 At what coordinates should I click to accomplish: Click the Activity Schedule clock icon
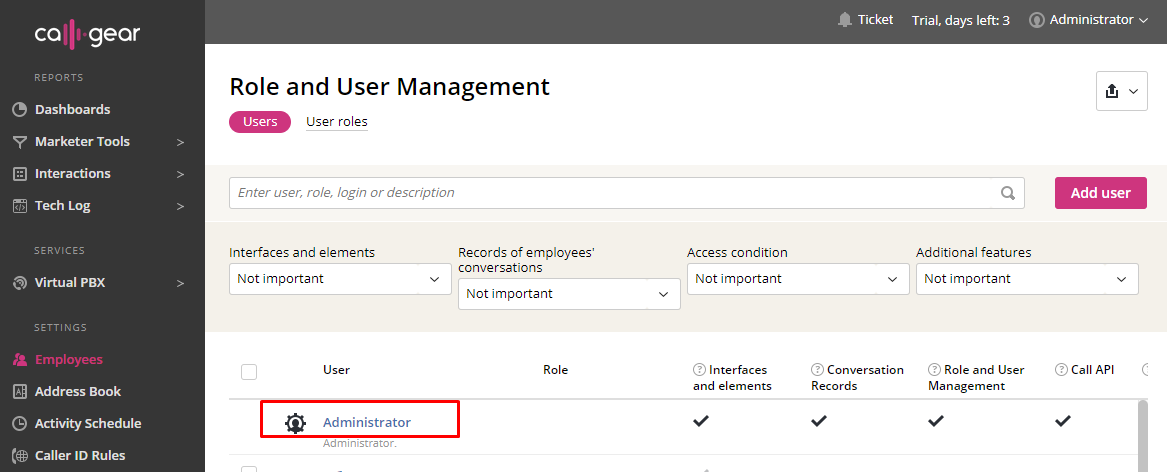tap(20, 424)
